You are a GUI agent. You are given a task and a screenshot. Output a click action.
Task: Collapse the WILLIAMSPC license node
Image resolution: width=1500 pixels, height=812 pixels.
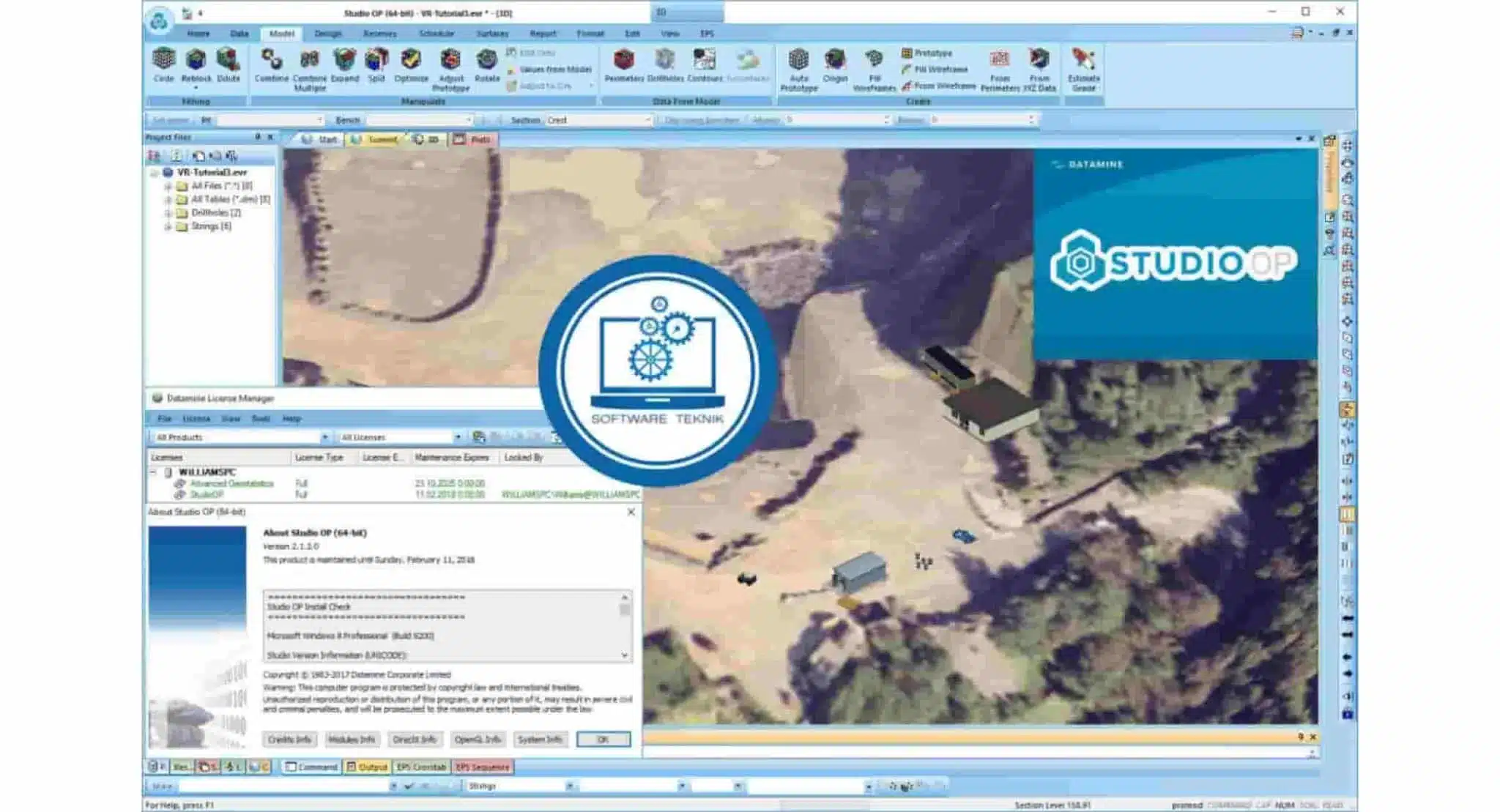click(154, 472)
